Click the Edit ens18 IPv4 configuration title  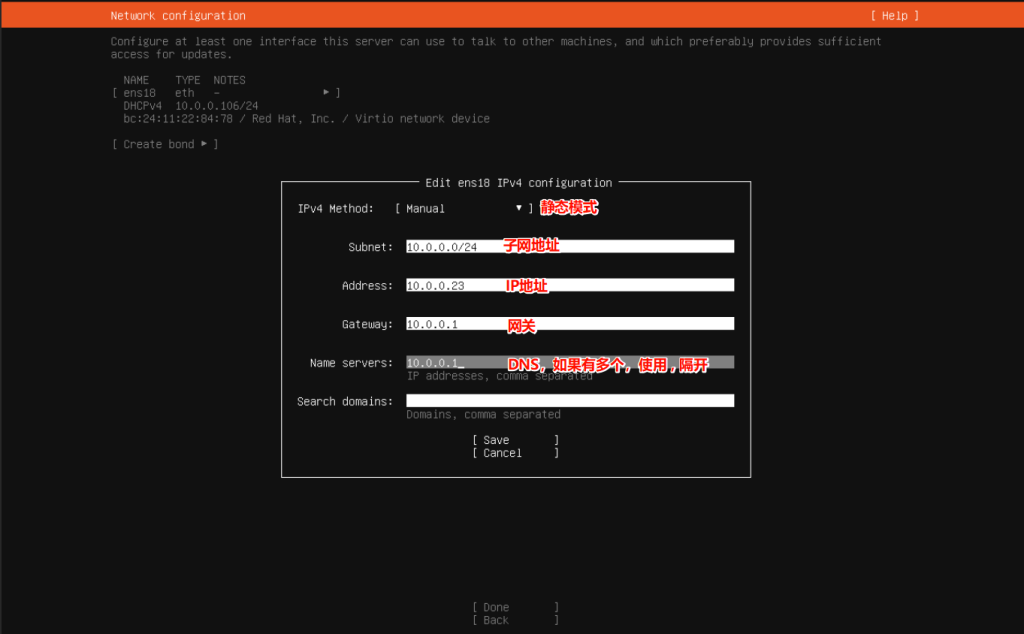[518, 183]
